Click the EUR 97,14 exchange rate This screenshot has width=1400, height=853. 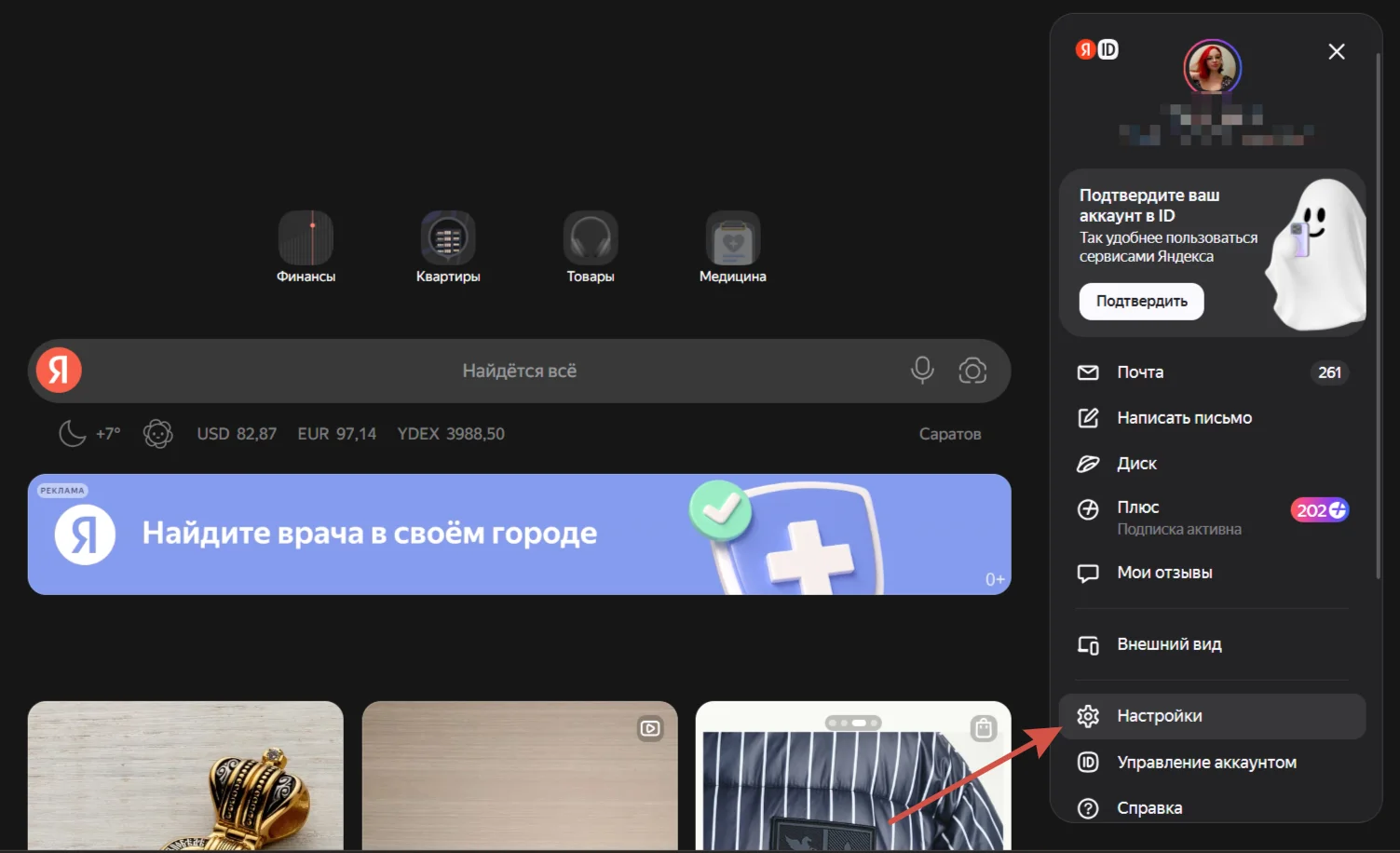point(337,434)
